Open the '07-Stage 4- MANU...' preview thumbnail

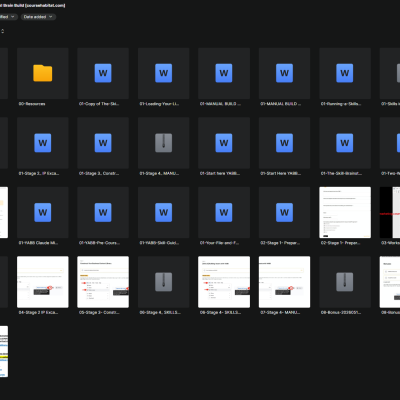[x=284, y=282]
